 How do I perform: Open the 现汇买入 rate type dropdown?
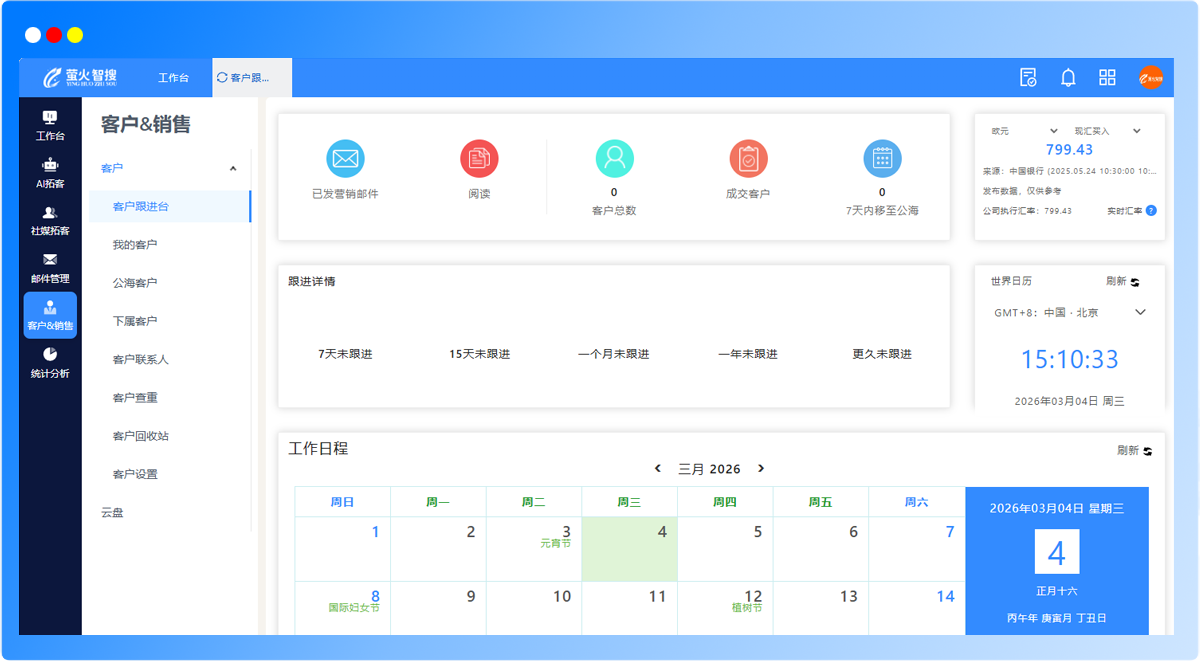pyautogui.click(x=1136, y=131)
